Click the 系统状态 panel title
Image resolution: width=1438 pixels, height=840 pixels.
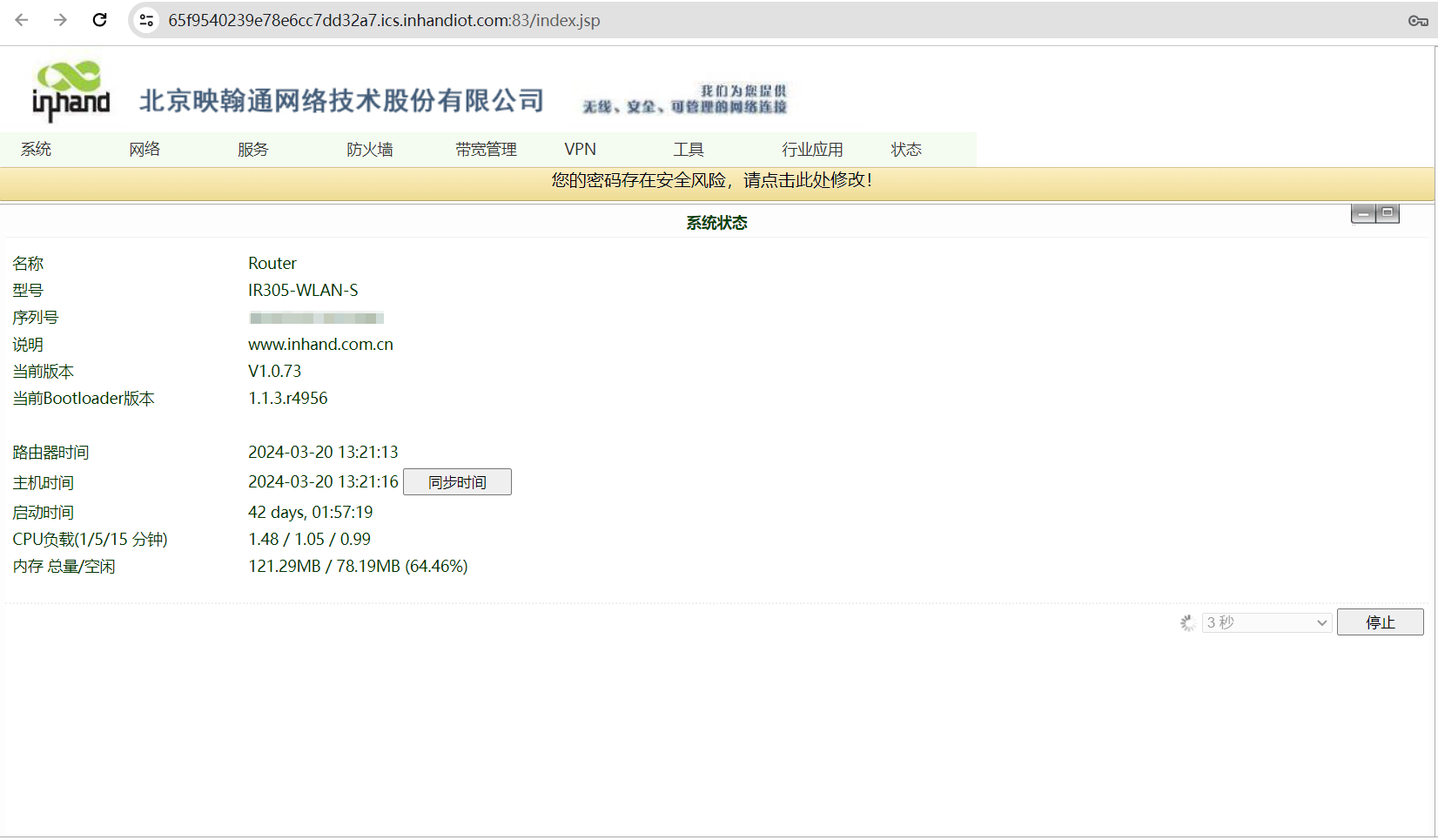coord(716,223)
